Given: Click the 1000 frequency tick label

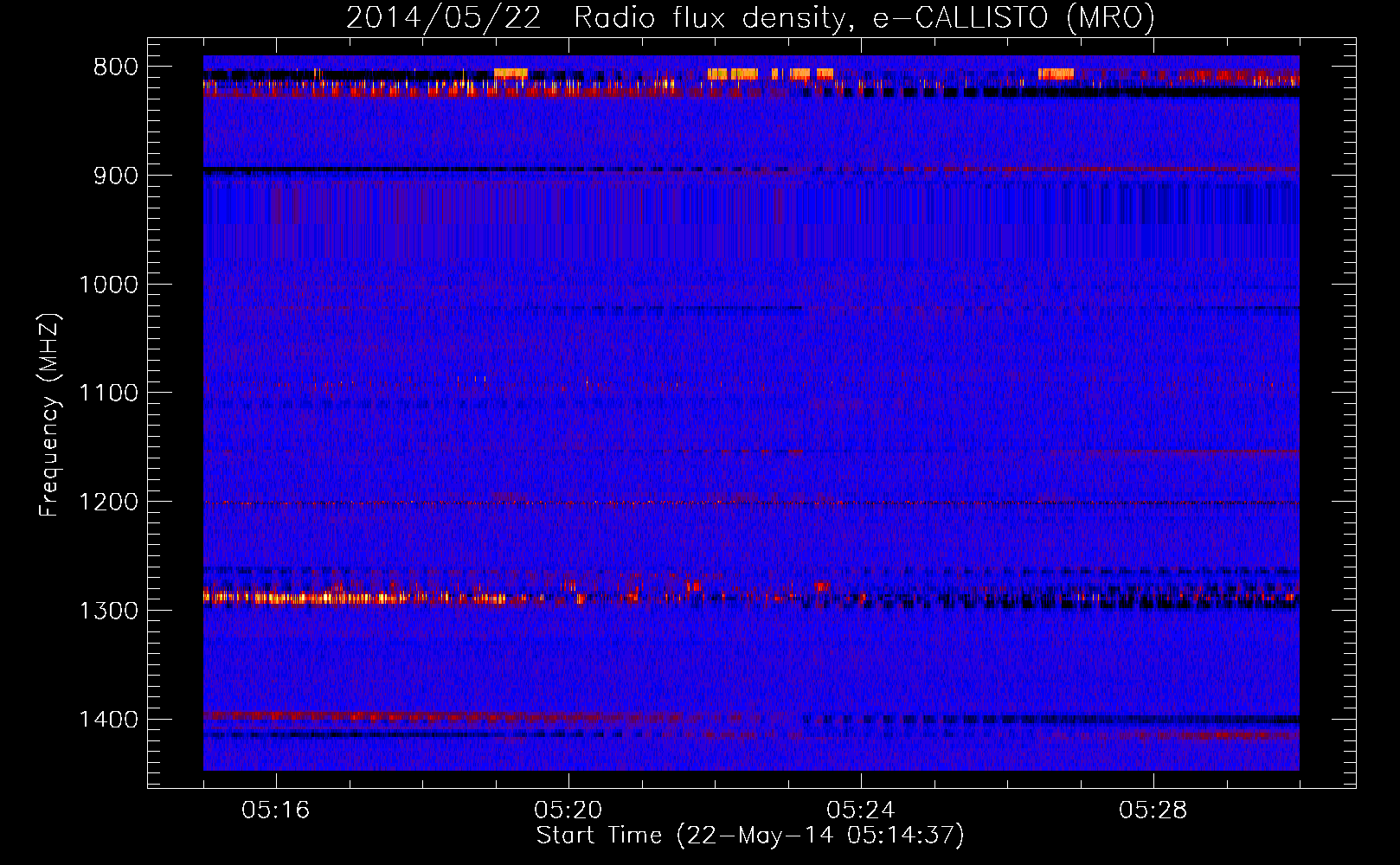Looking at the screenshot, I should click(x=108, y=285).
